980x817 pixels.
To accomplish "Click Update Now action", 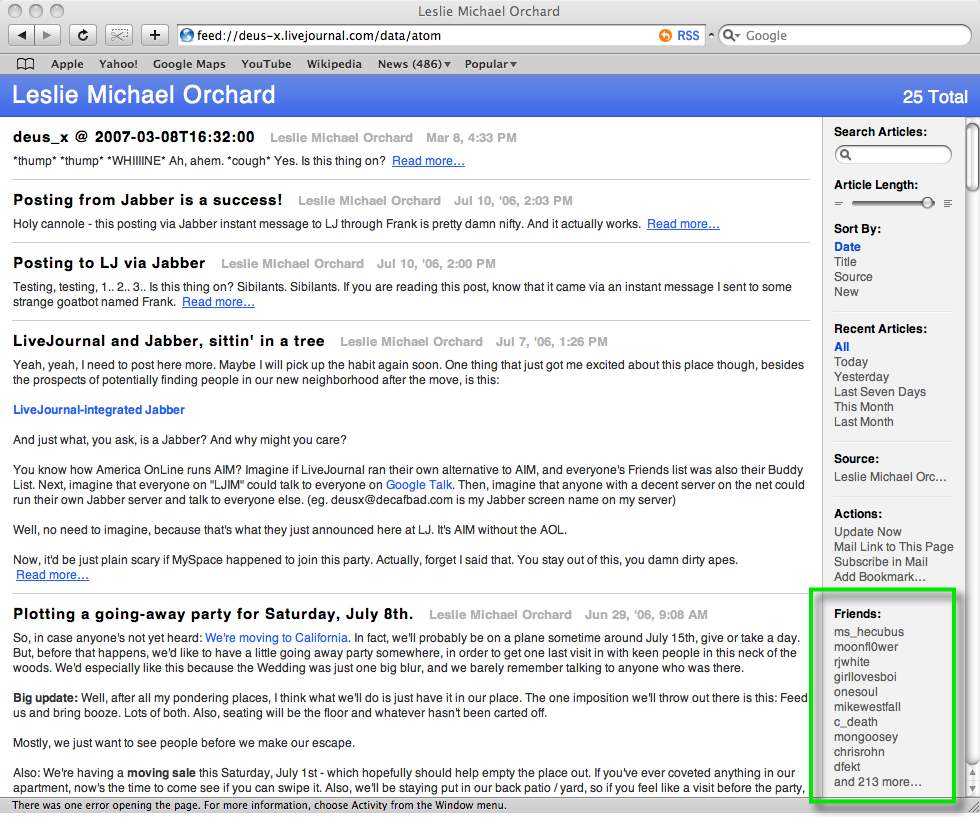I will point(868,532).
